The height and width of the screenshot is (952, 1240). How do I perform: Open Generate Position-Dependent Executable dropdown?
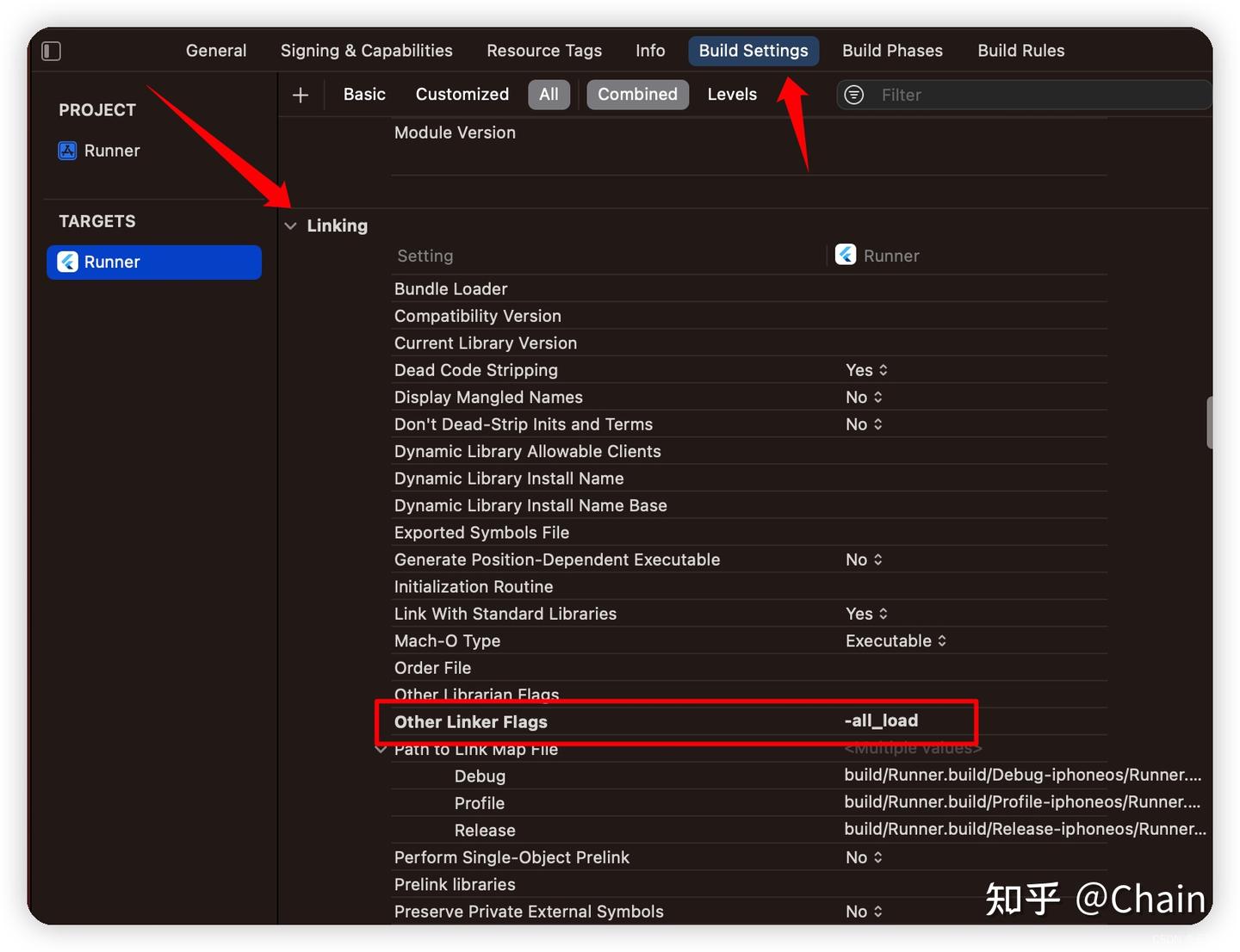point(864,559)
